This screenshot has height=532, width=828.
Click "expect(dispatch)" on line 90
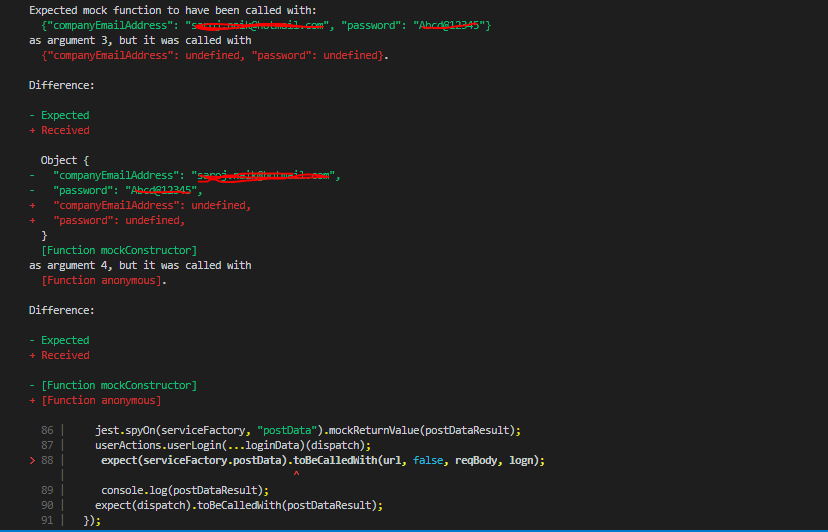[143, 505]
